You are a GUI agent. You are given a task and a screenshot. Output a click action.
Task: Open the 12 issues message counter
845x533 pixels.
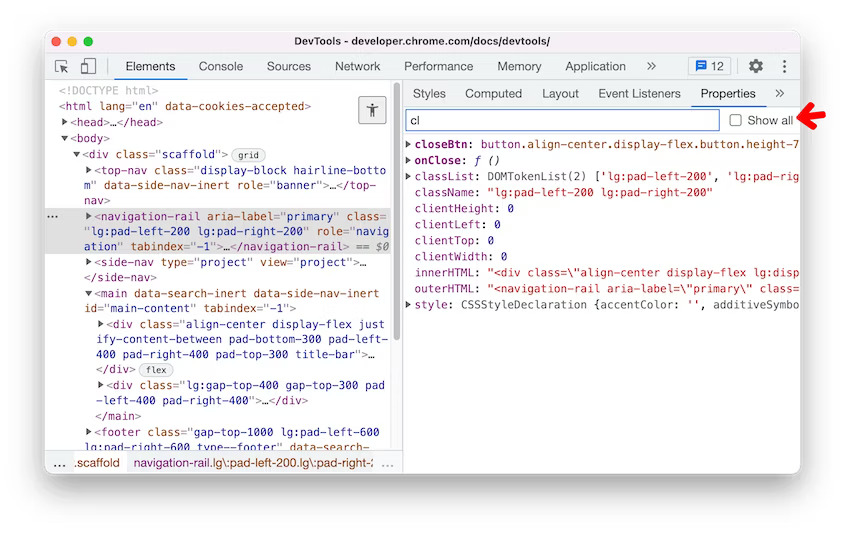pos(709,66)
